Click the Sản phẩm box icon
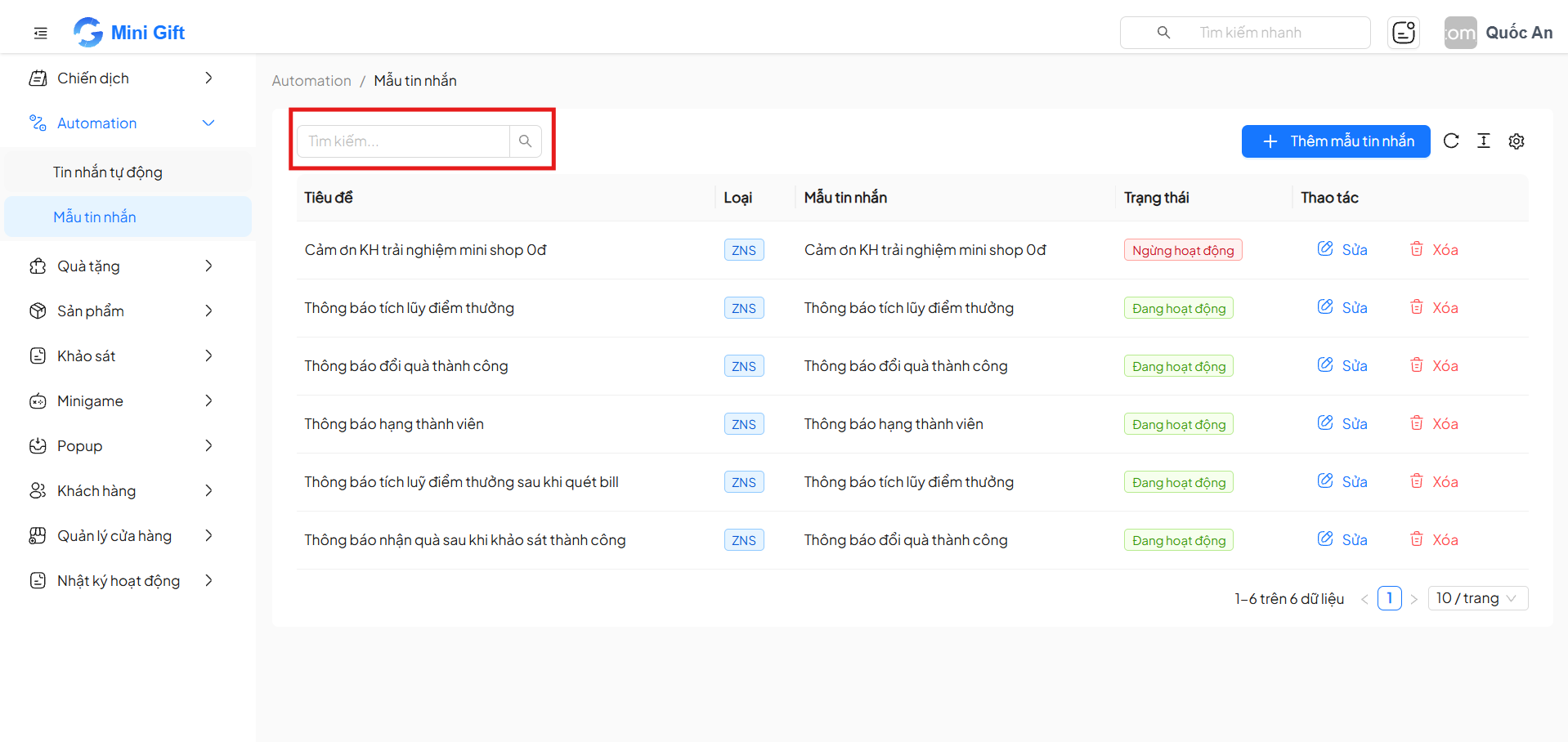Image resolution: width=1568 pixels, height=742 pixels. (38, 311)
